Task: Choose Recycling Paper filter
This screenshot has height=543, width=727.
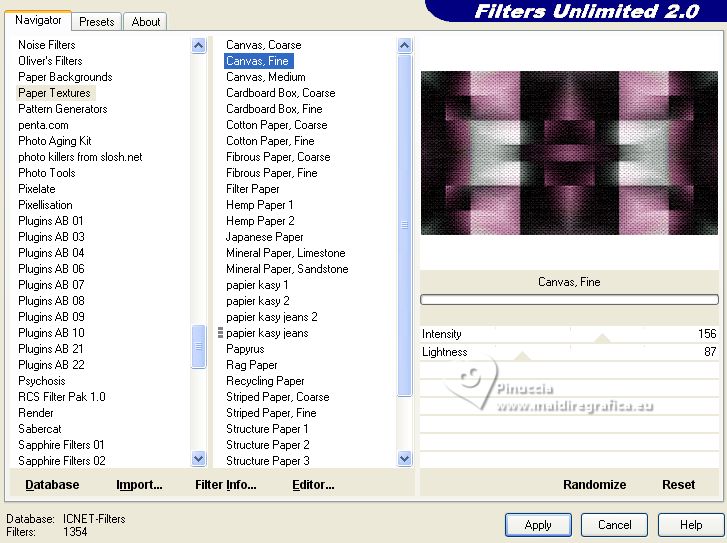Action: [265, 381]
